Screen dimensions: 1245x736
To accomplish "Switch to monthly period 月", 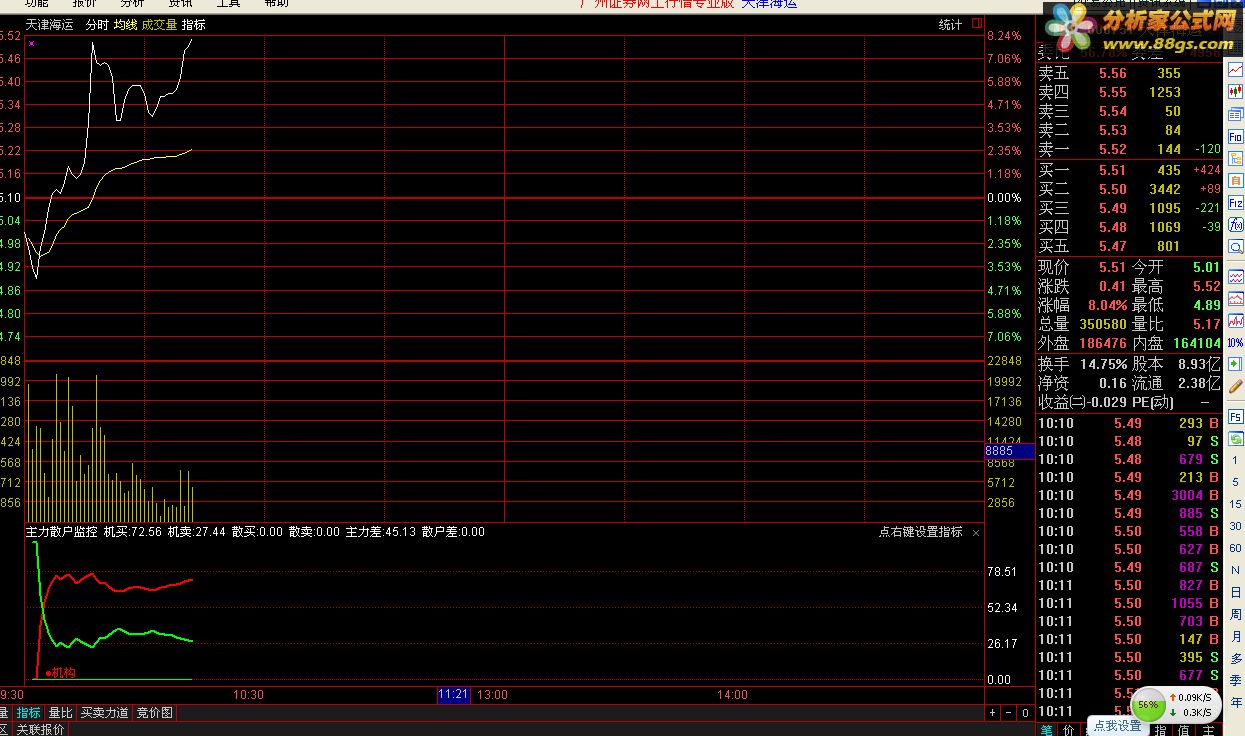I will point(1236,636).
